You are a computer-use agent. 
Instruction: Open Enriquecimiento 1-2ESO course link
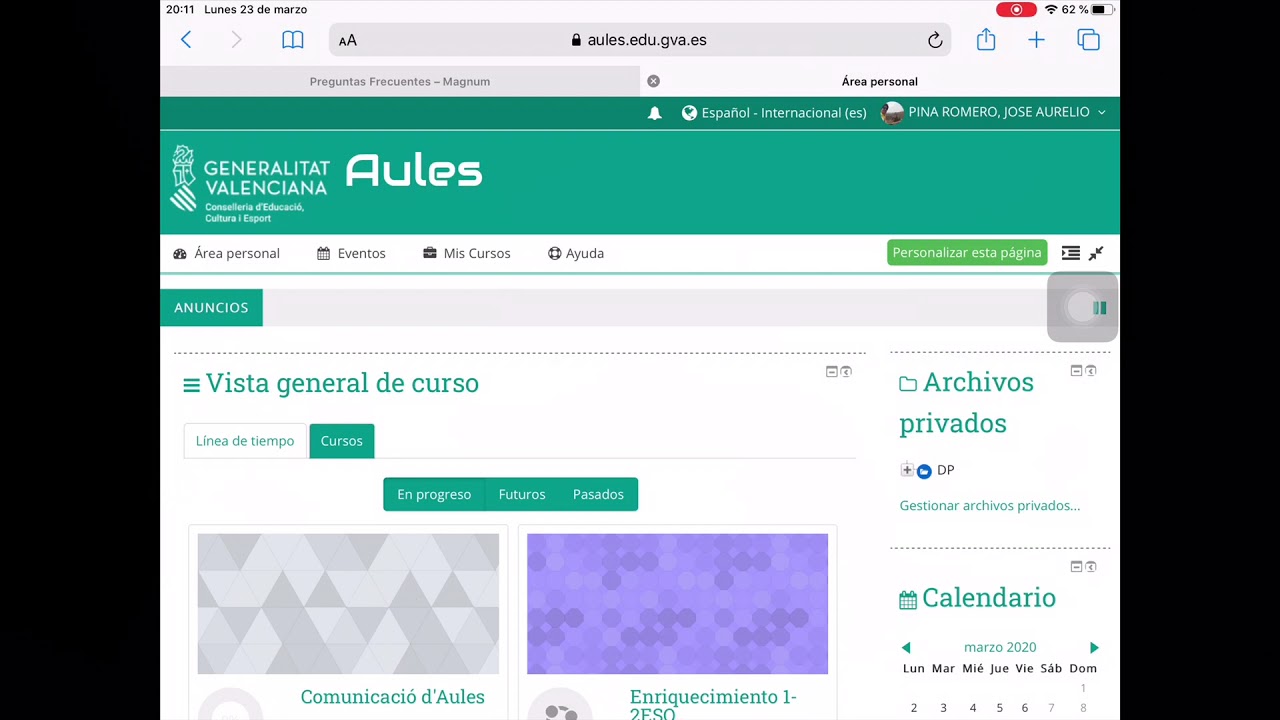click(x=713, y=704)
